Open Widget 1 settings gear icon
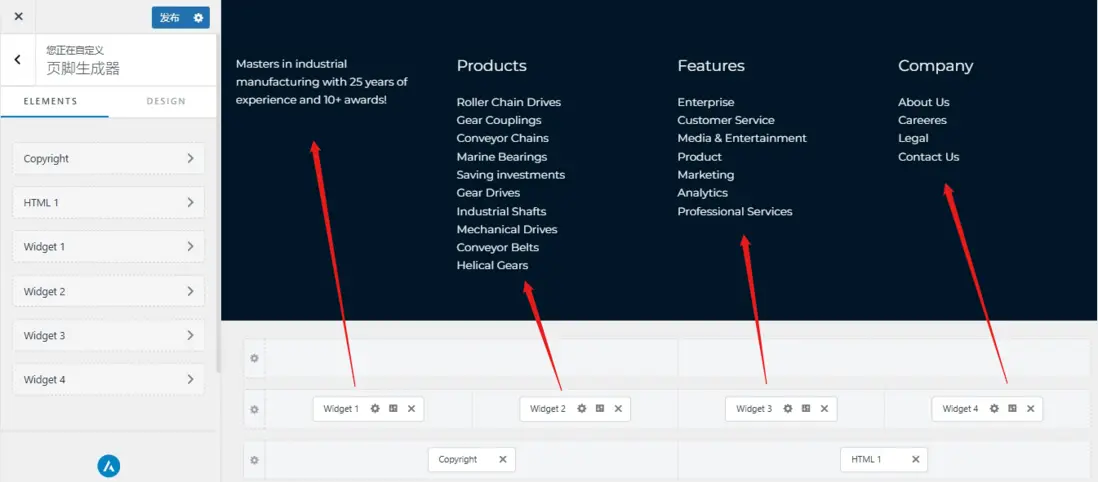The width and height of the screenshot is (1098, 482). (375, 408)
